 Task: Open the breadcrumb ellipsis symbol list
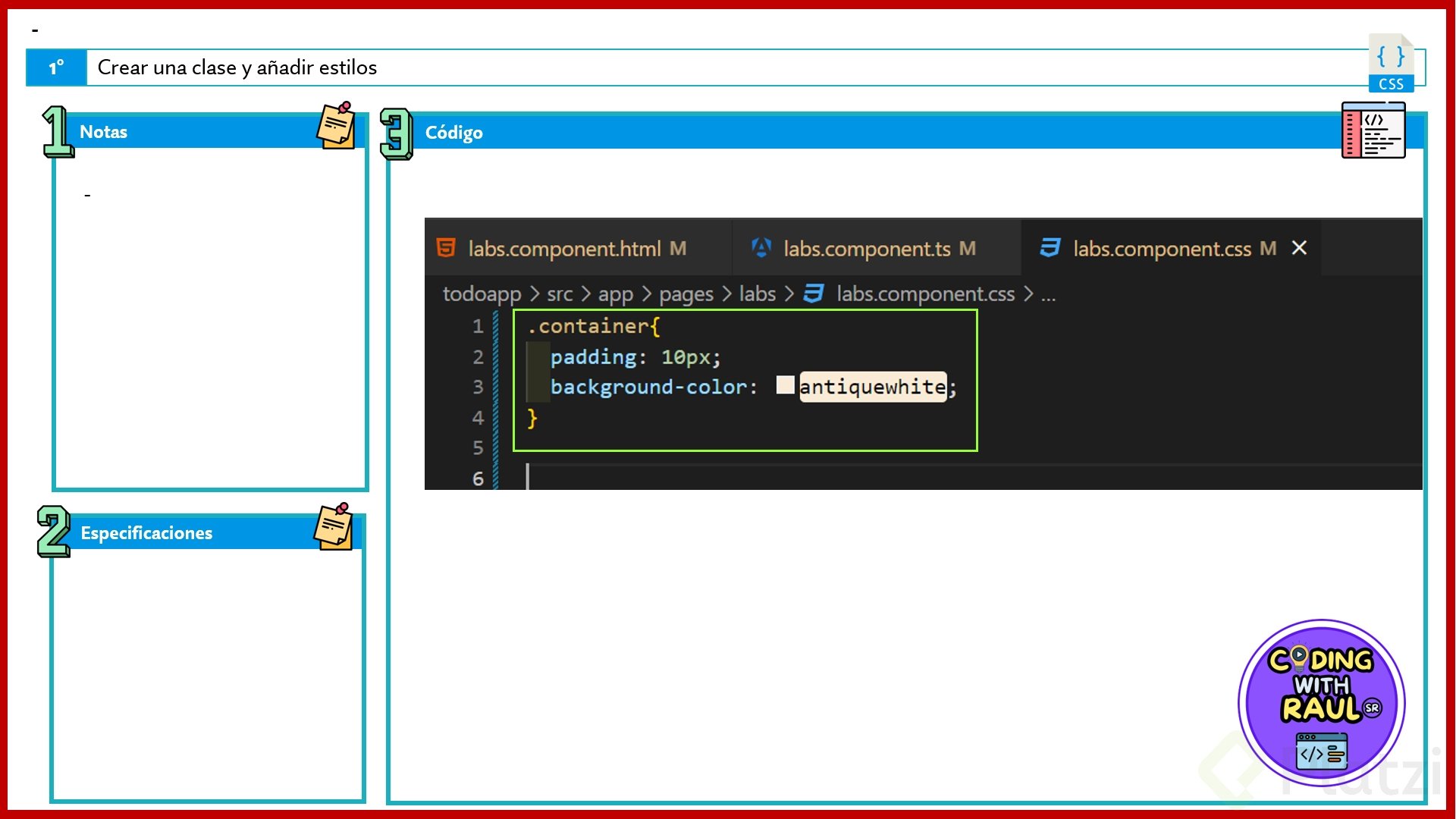(1048, 294)
